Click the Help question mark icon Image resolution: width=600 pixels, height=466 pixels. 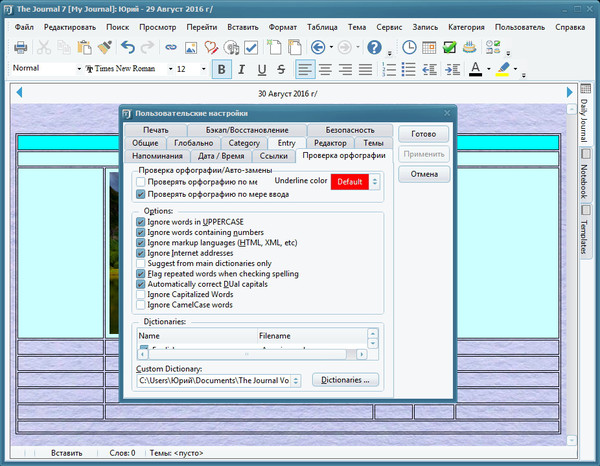[x=374, y=47]
